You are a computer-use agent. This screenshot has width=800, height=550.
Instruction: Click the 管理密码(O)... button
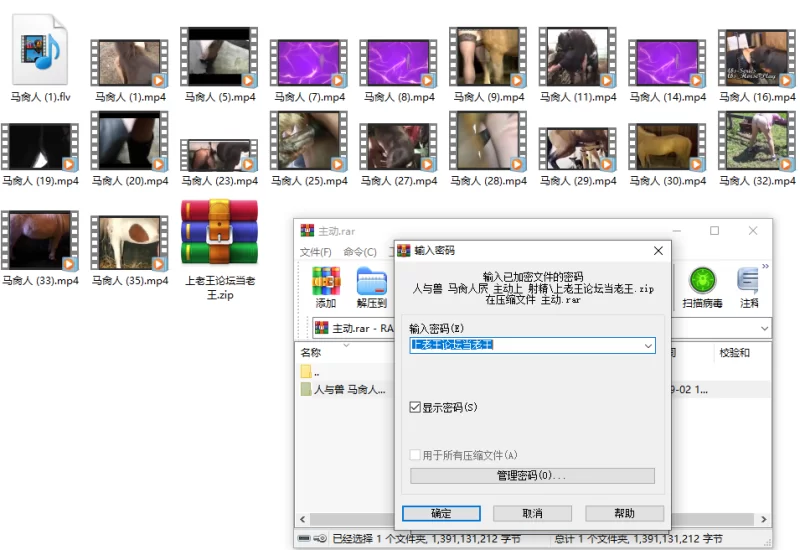point(532,476)
